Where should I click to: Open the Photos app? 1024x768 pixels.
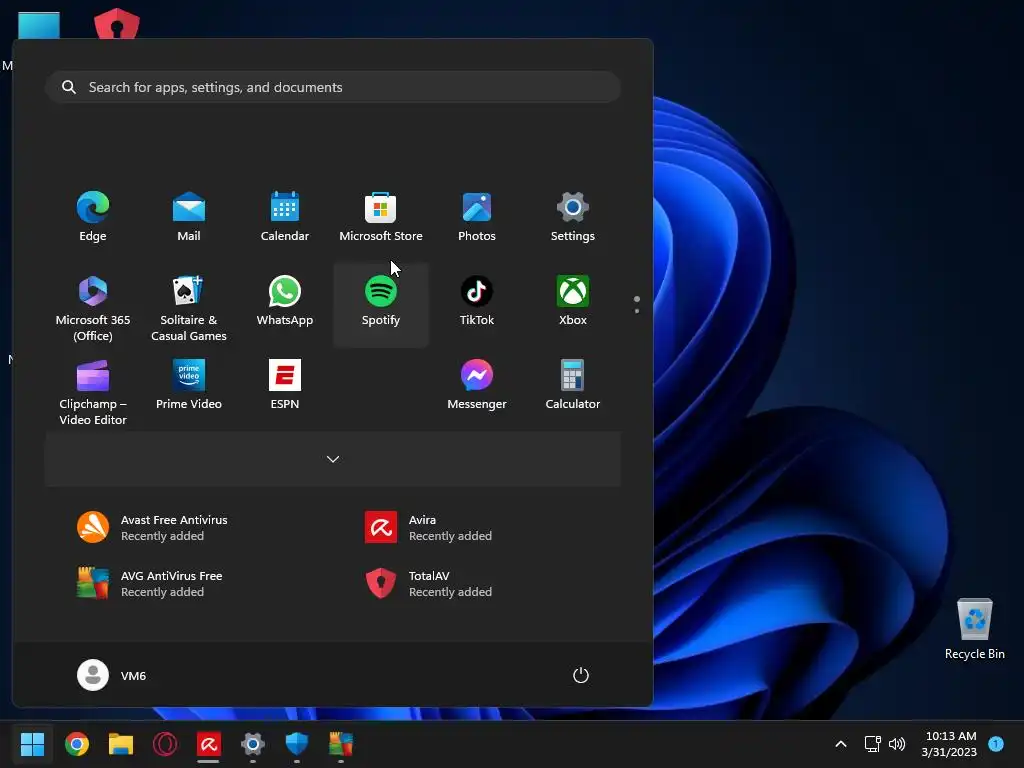pyautogui.click(x=477, y=217)
